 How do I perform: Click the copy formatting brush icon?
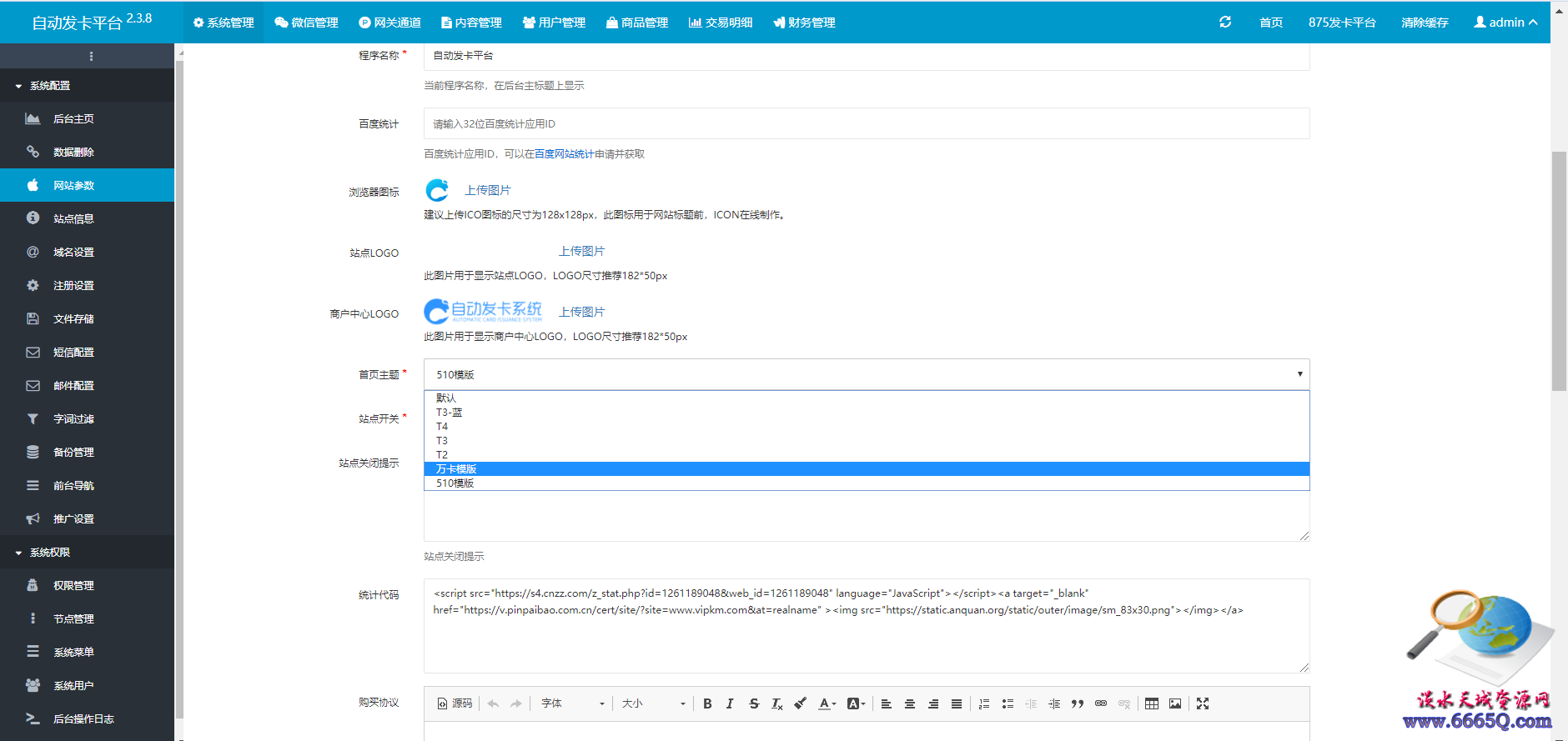click(800, 703)
